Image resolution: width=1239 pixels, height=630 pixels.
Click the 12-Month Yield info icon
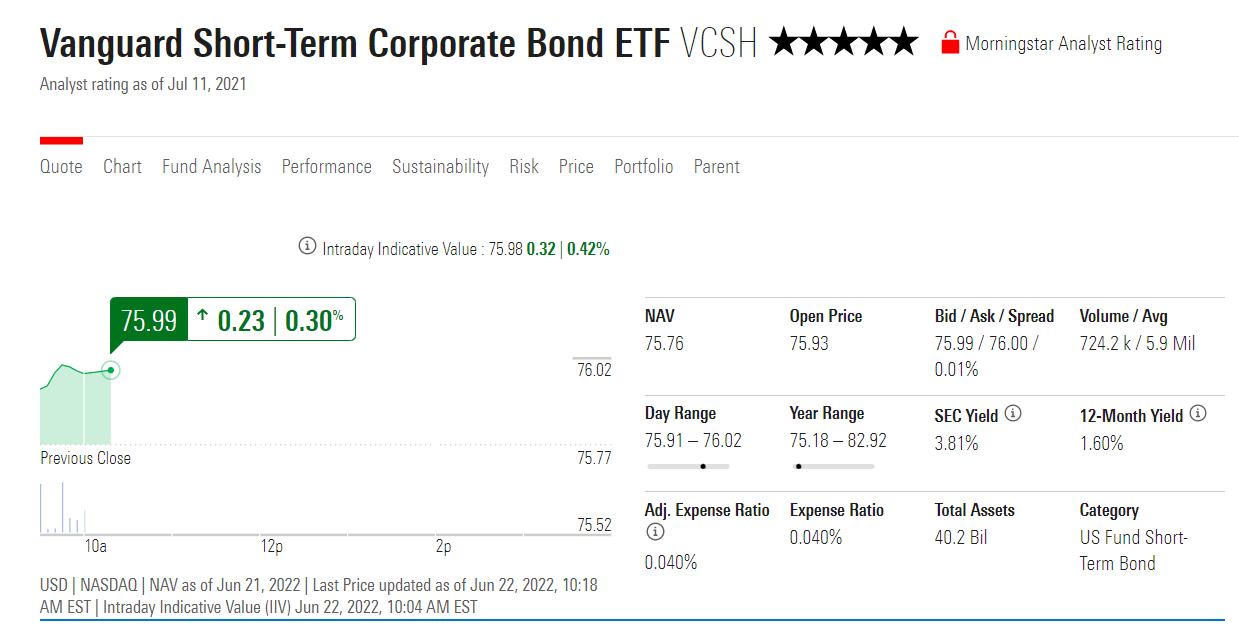pos(1198,413)
